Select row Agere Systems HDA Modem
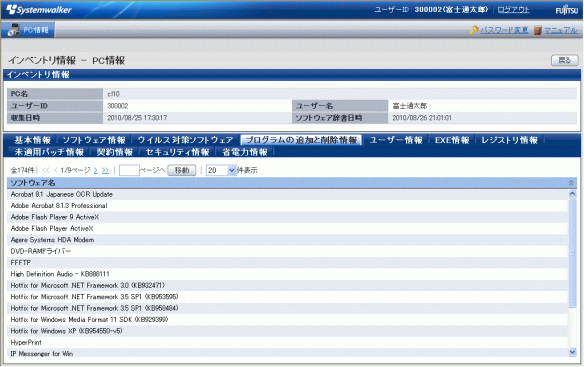The width and height of the screenshot is (584, 367). (287, 240)
